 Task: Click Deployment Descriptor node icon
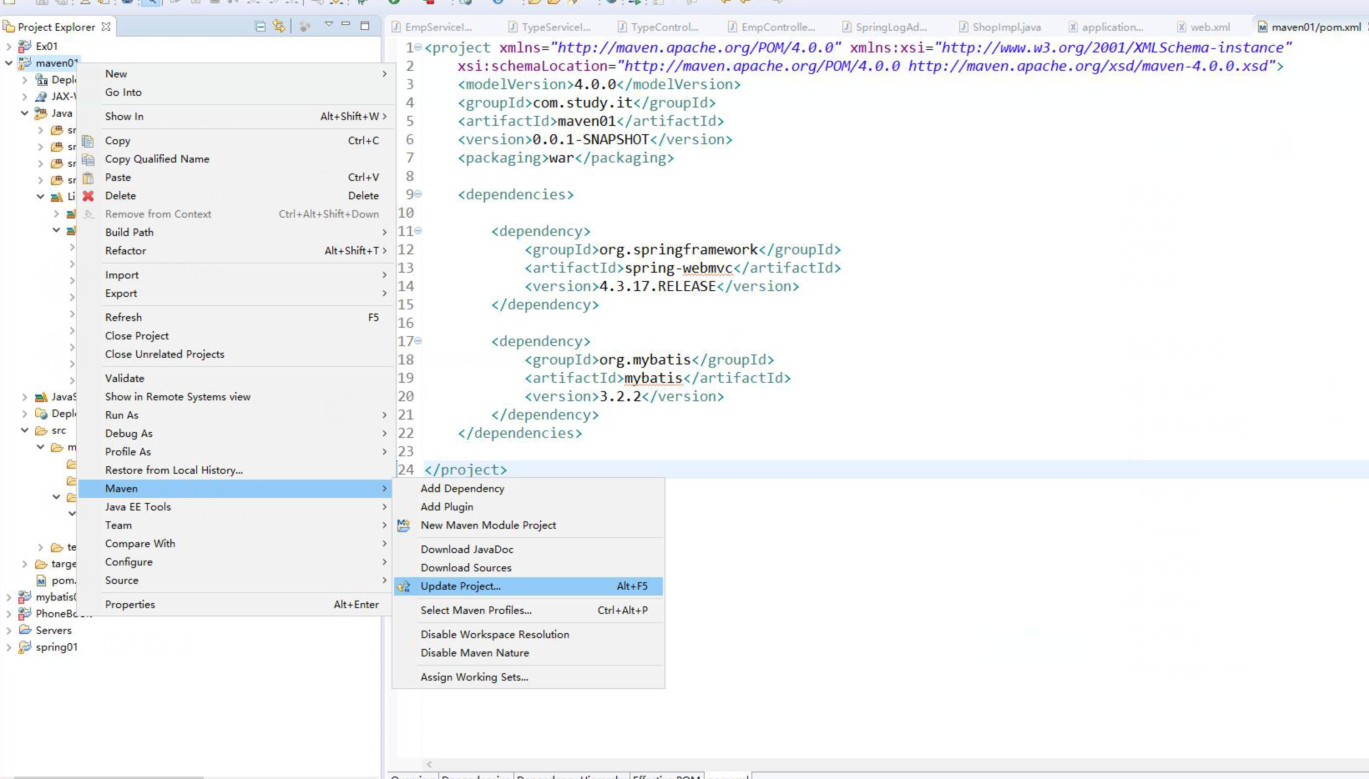[x=42, y=80]
